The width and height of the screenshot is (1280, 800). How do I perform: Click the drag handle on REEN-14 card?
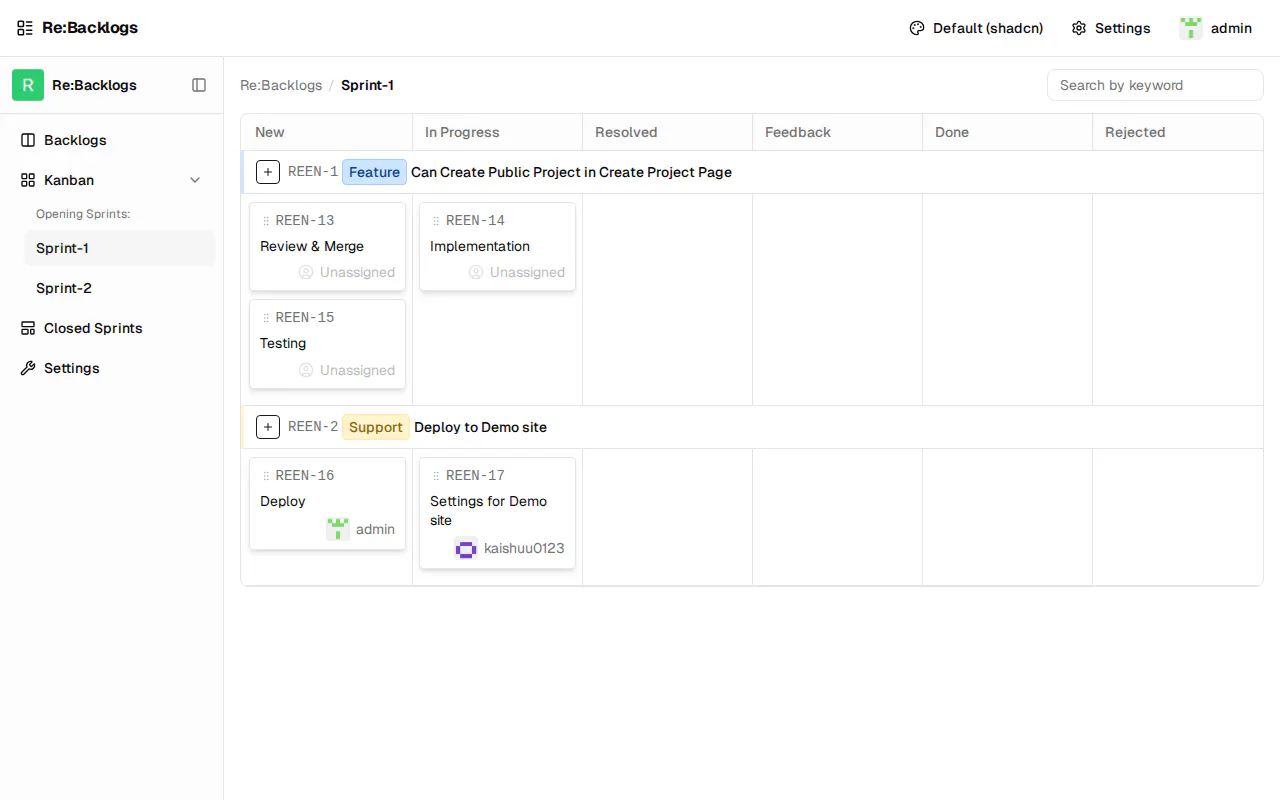click(x=436, y=221)
